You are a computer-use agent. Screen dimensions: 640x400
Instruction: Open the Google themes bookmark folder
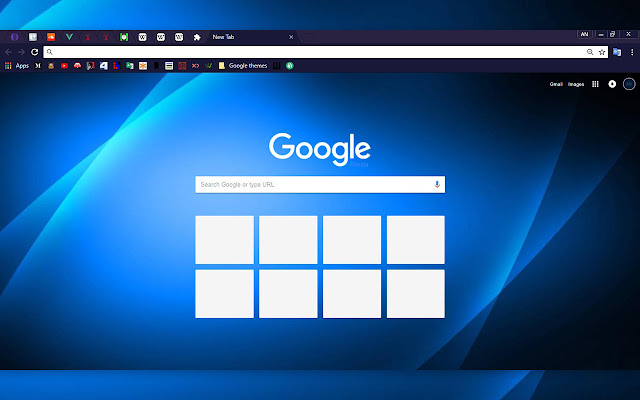click(243, 65)
